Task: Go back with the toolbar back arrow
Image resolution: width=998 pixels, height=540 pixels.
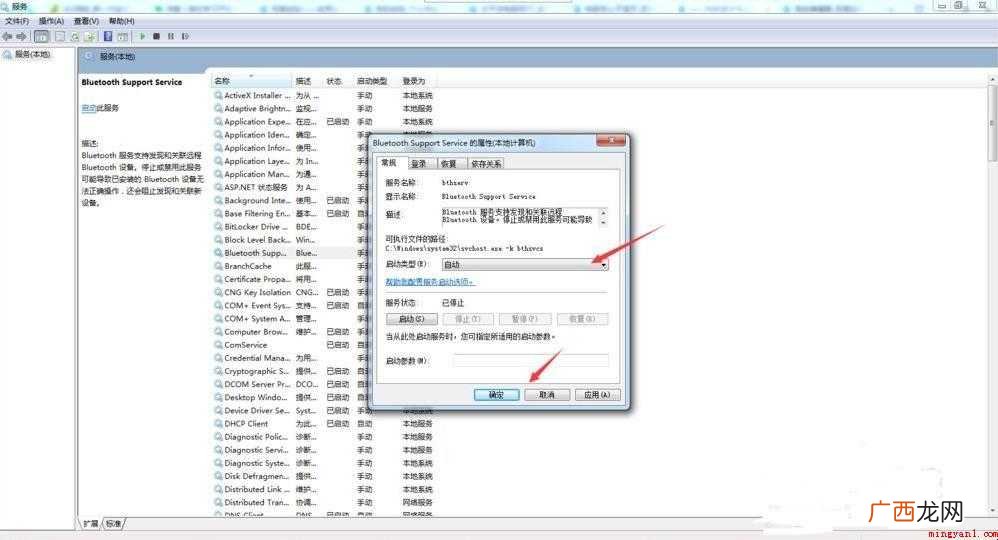Action: (8, 36)
